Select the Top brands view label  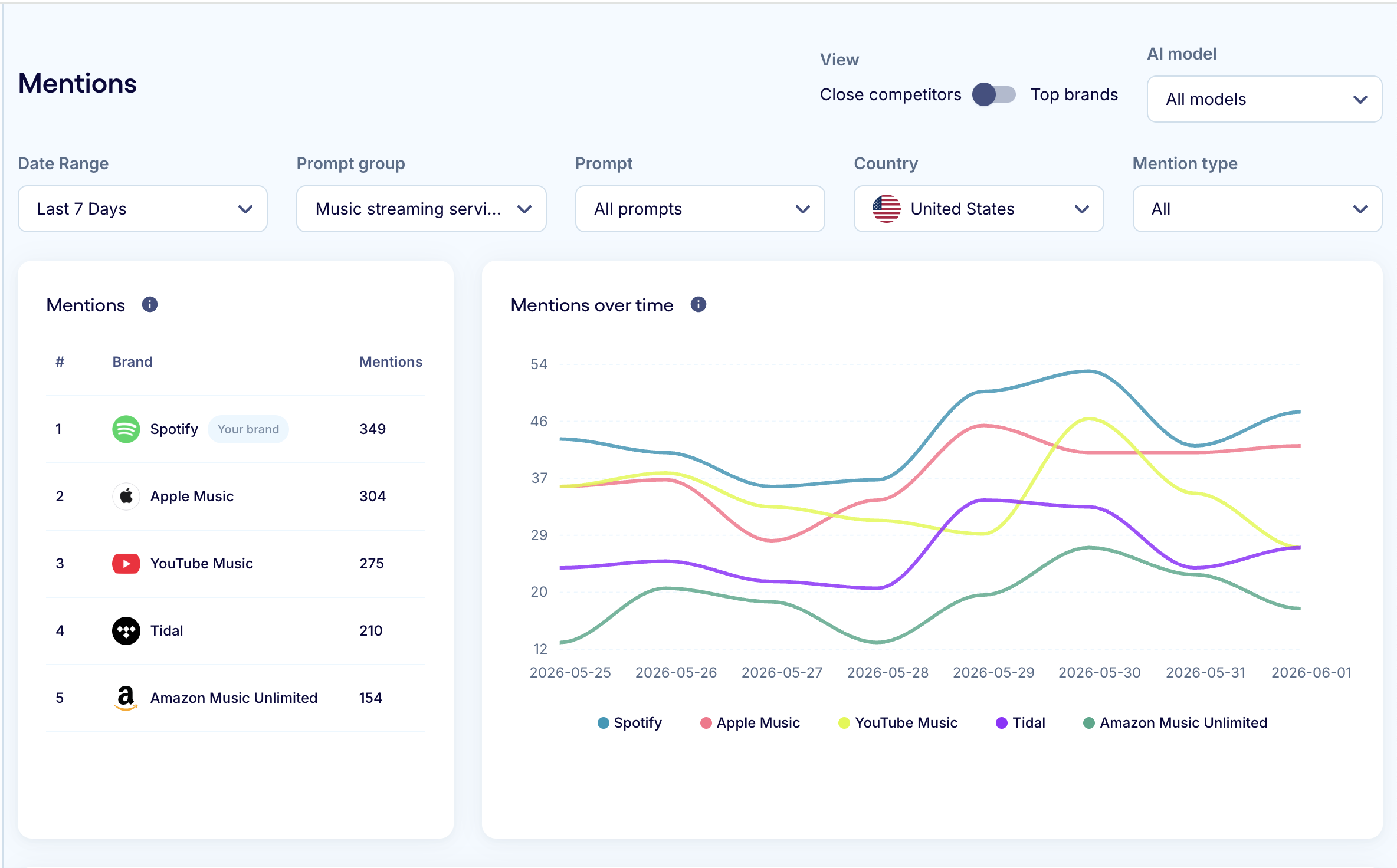(1074, 94)
